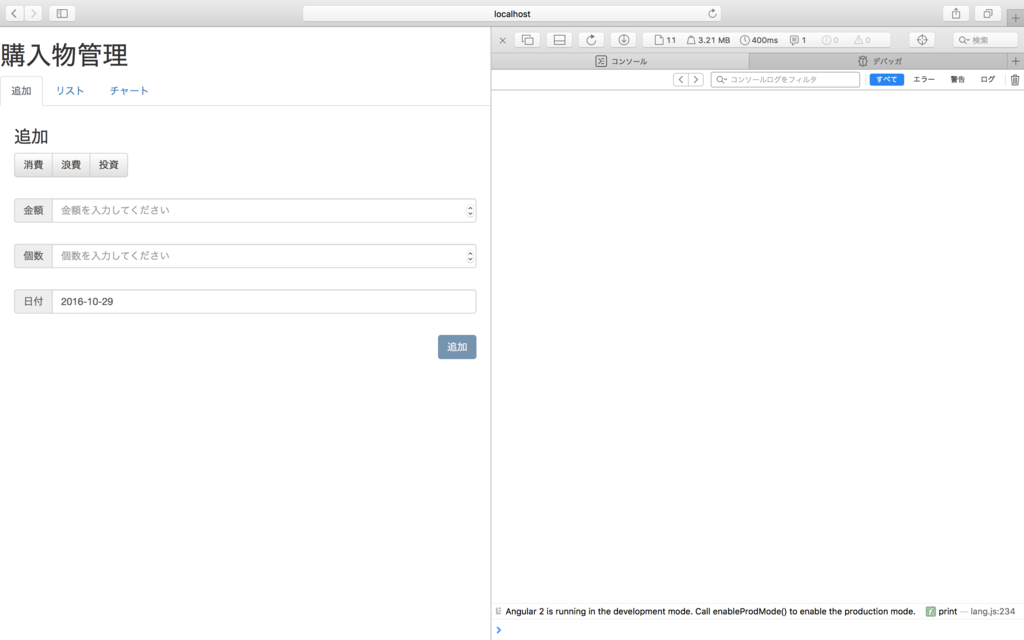The width and height of the screenshot is (1024, 640).
Task: Adjust the 金額 field stepper arrows
Action: 470,210
